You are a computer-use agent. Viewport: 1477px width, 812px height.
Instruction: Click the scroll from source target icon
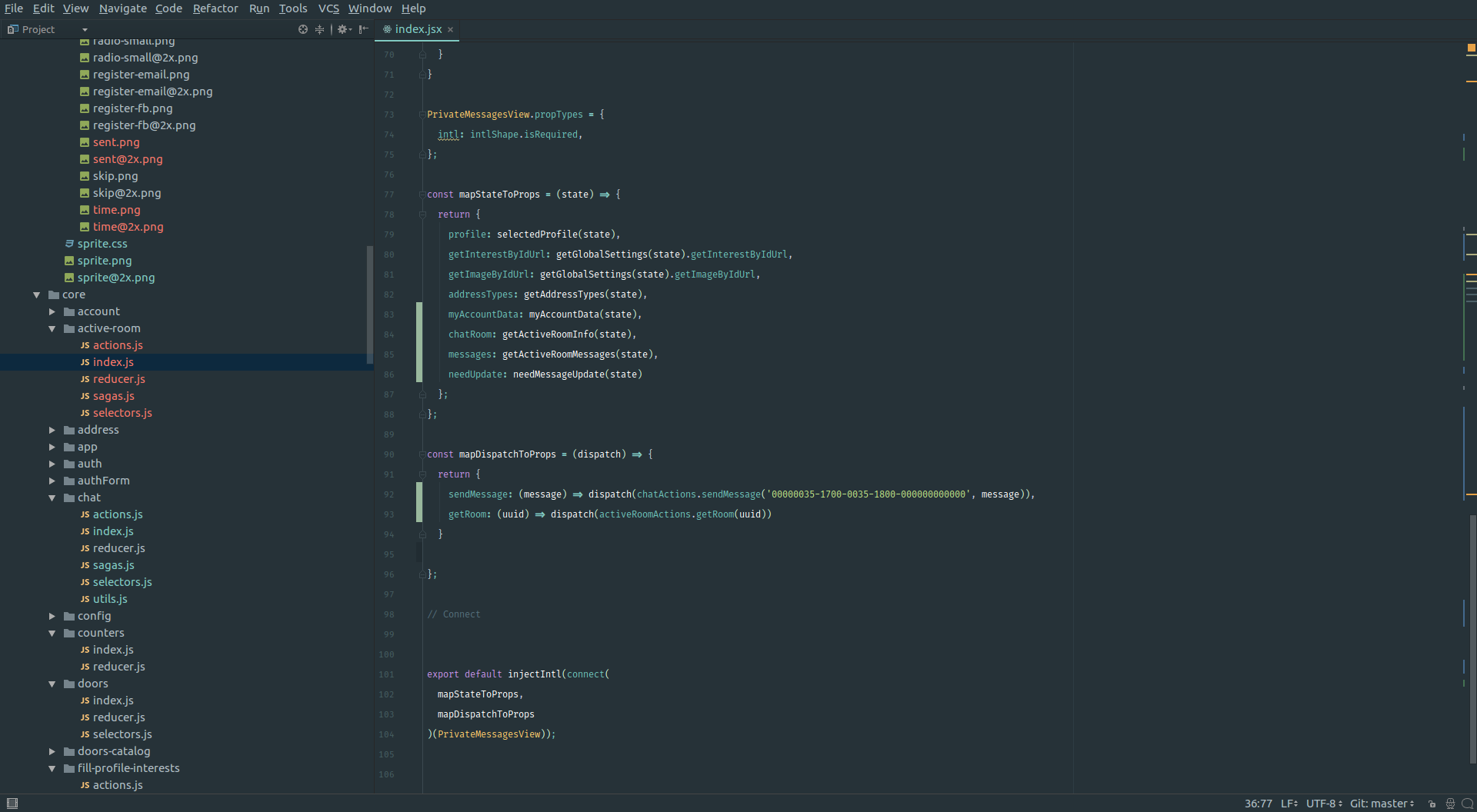[x=303, y=29]
